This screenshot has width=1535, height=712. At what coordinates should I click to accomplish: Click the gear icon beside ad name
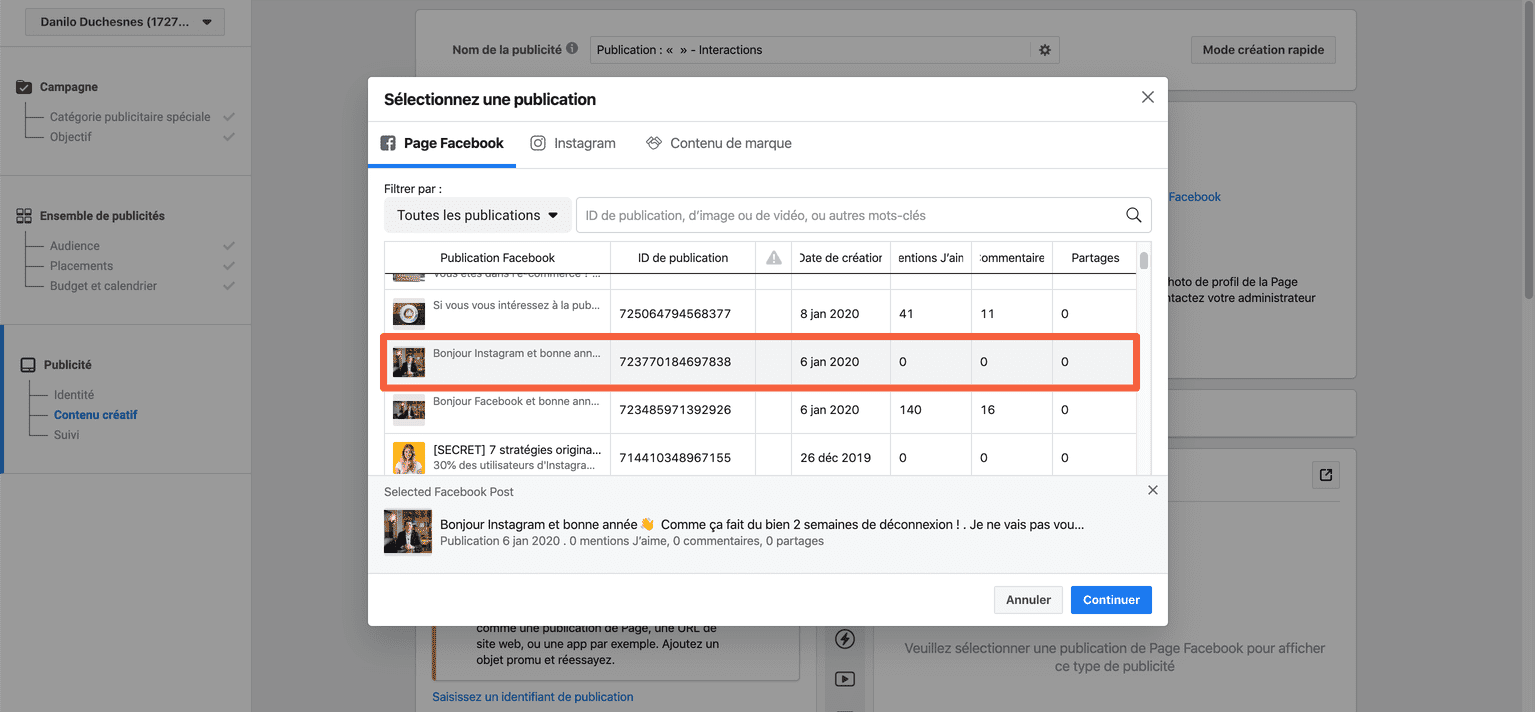(1045, 50)
